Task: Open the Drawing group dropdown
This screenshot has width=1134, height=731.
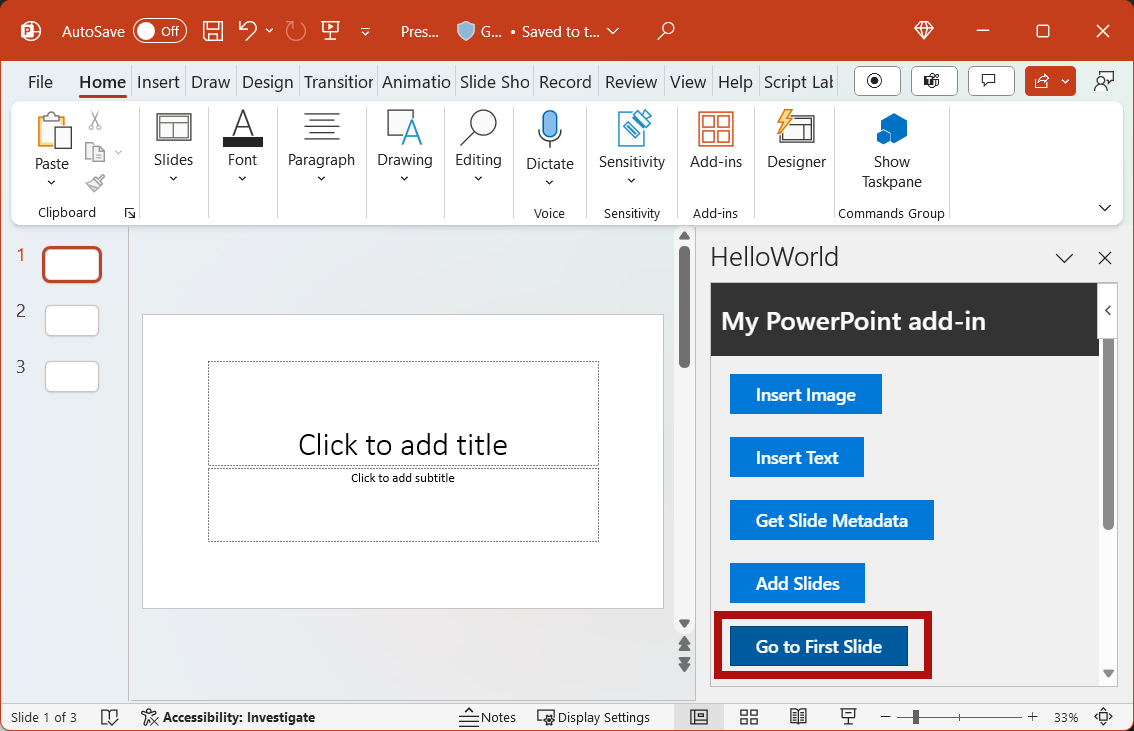Action: point(404,148)
